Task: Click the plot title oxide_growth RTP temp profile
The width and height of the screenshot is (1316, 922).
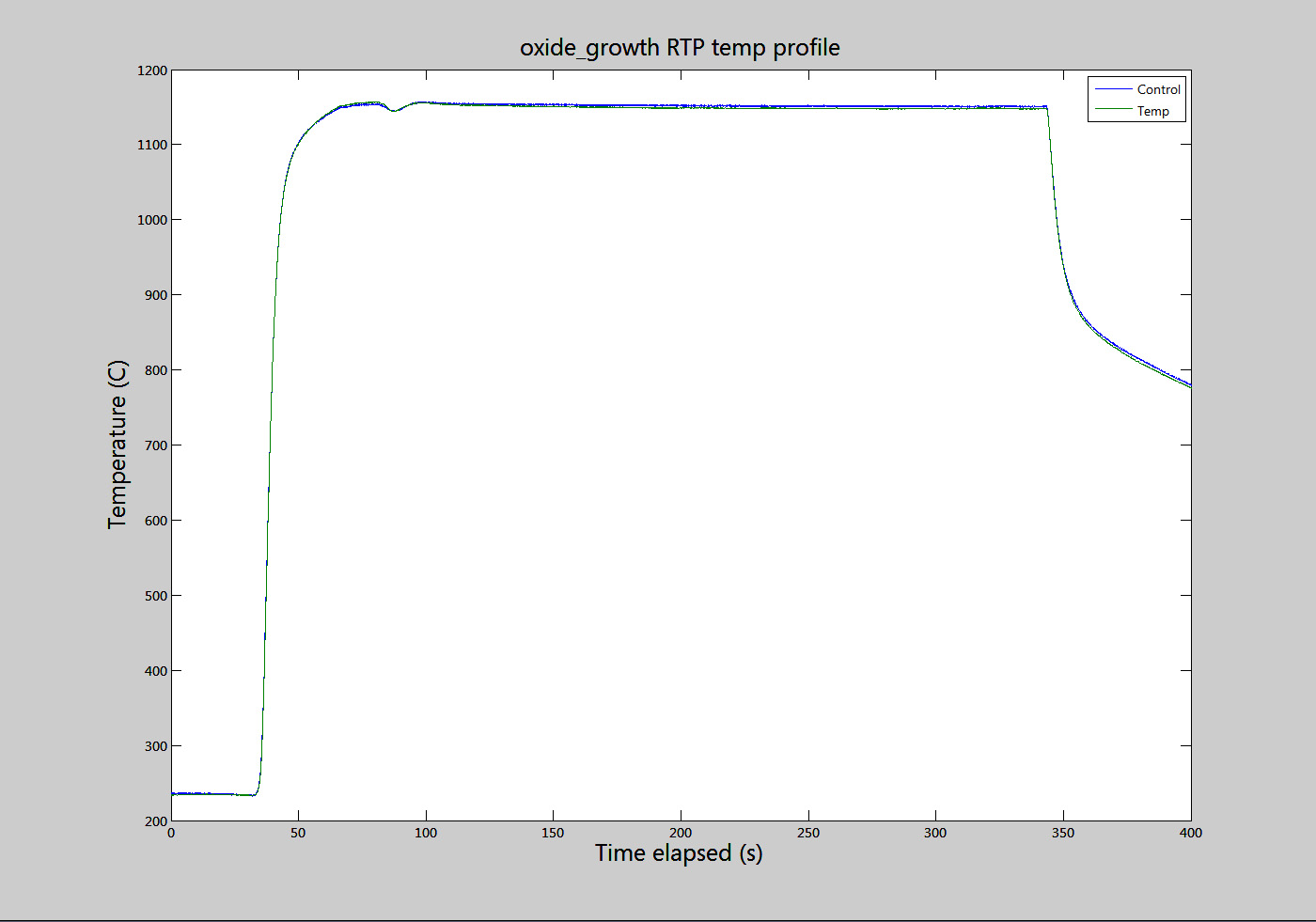Action: pos(680,48)
